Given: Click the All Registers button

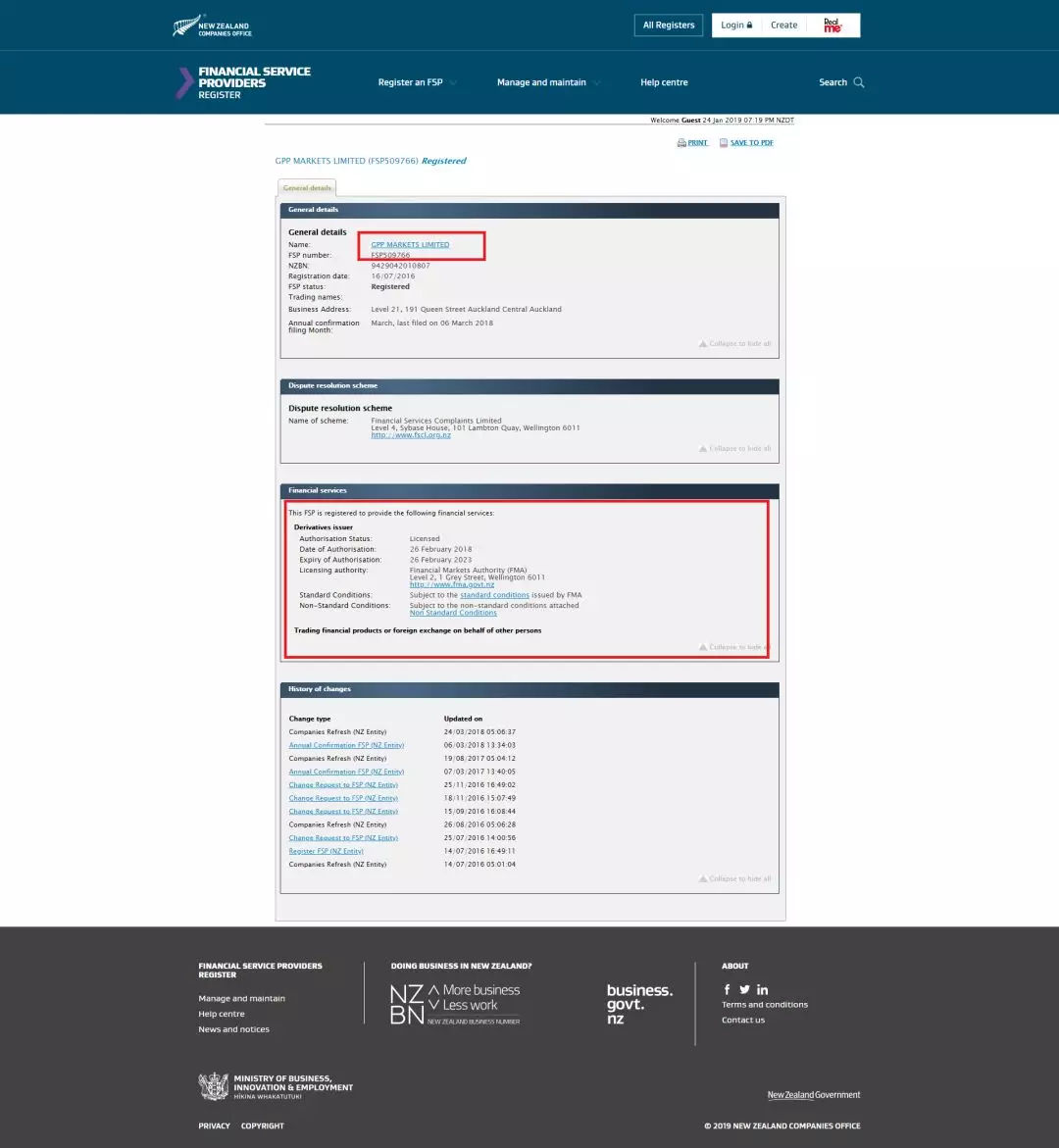Looking at the screenshot, I should click(x=668, y=25).
